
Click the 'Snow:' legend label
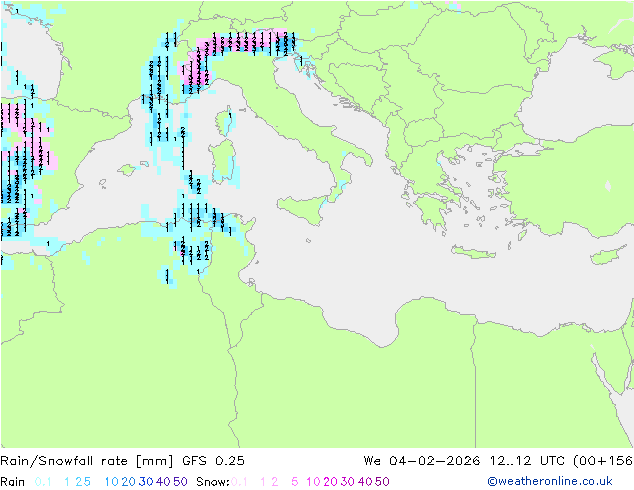click(x=213, y=482)
